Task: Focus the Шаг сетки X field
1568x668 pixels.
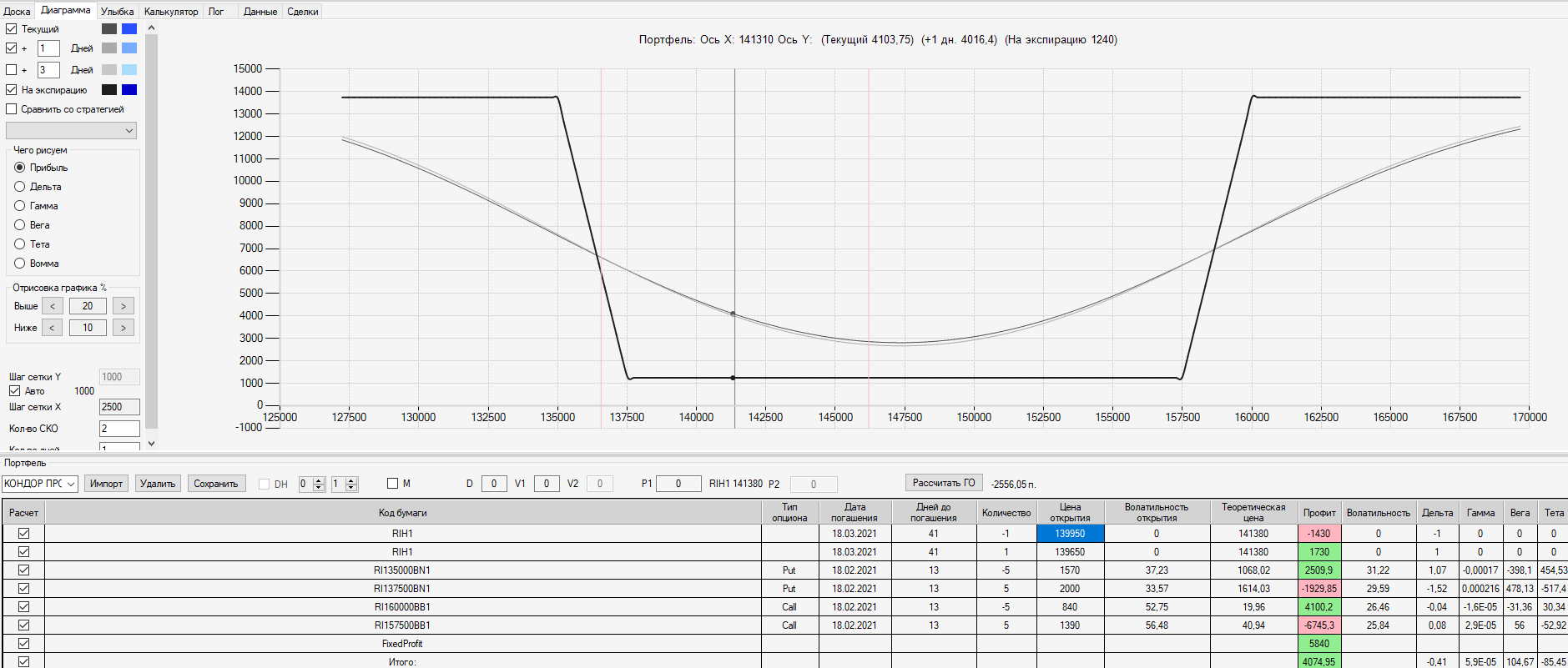Action: [119, 407]
